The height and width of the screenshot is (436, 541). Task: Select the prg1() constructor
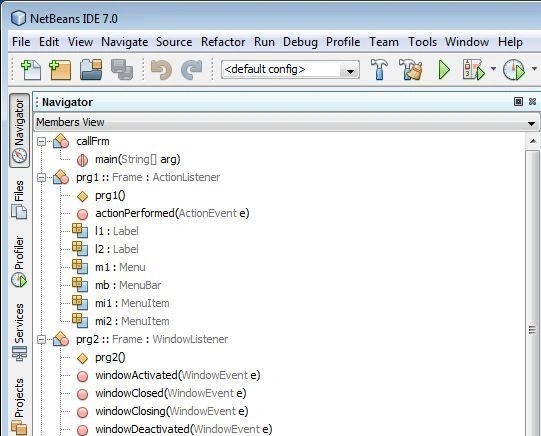coord(110,196)
